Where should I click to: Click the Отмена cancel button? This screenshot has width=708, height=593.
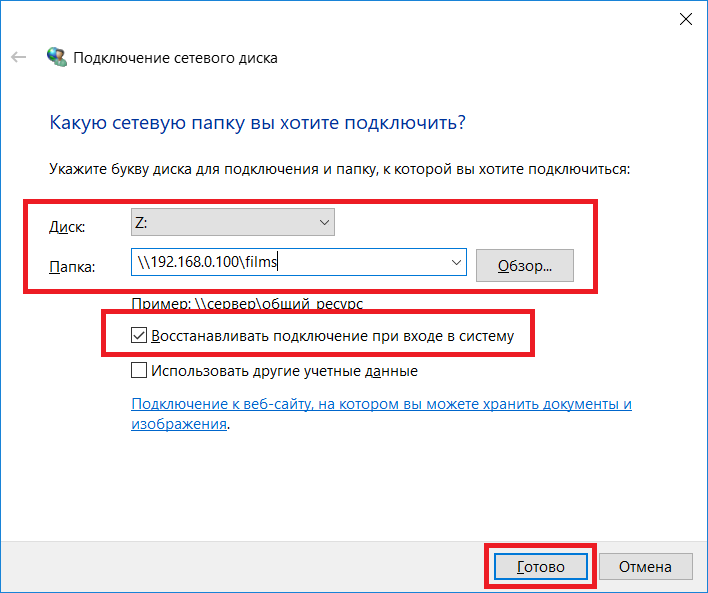pyautogui.click(x=645, y=566)
